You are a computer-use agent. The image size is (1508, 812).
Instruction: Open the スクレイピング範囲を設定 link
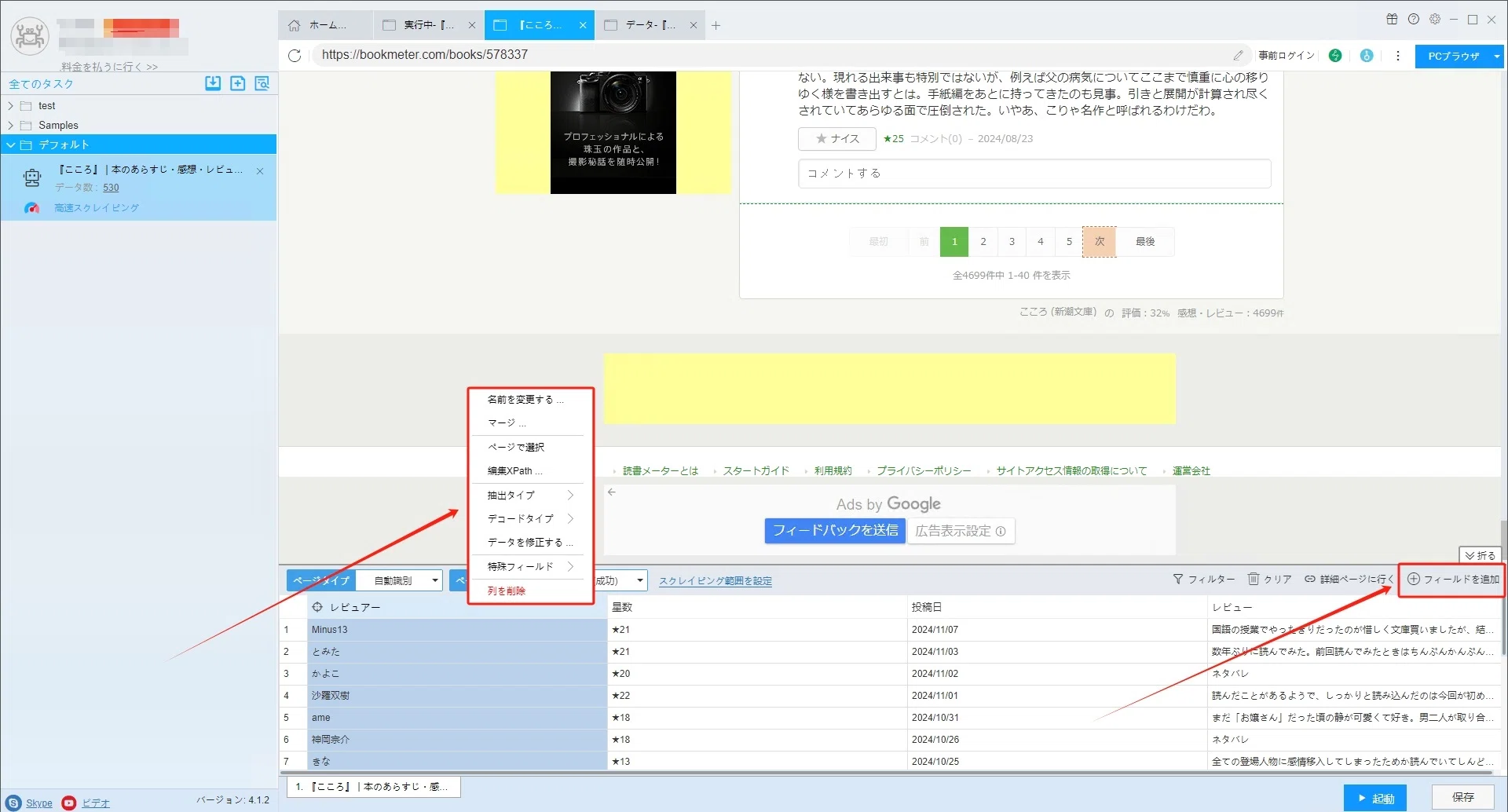click(x=716, y=581)
